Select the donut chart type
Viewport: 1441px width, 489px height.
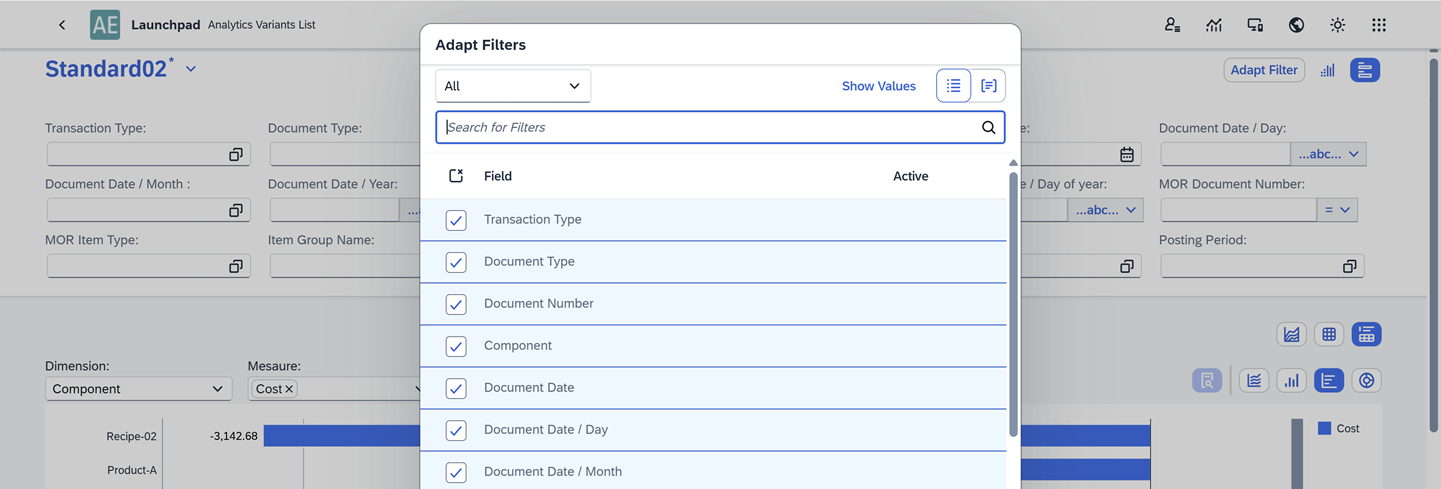[x=1367, y=380]
